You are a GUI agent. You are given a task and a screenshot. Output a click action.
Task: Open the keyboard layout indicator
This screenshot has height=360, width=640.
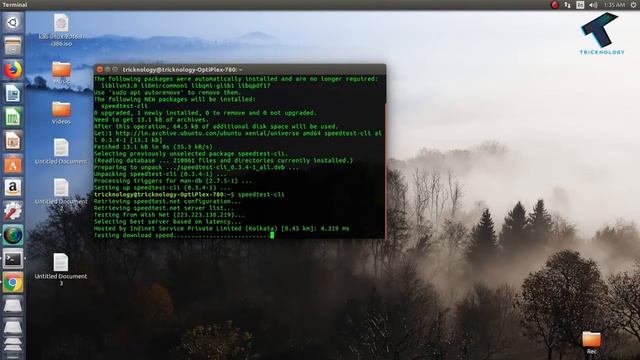(x=580, y=5)
